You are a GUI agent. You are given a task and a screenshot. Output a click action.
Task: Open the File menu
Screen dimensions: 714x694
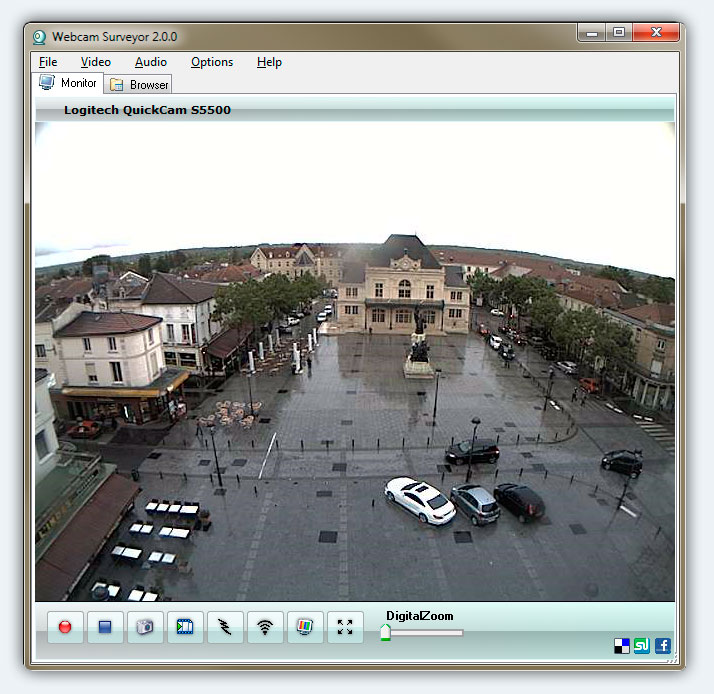coord(48,62)
